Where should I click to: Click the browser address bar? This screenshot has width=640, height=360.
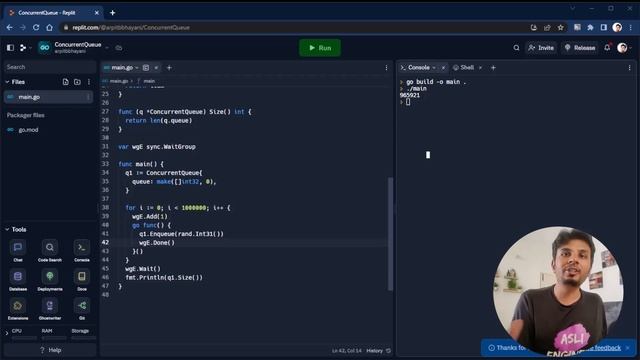point(294,27)
